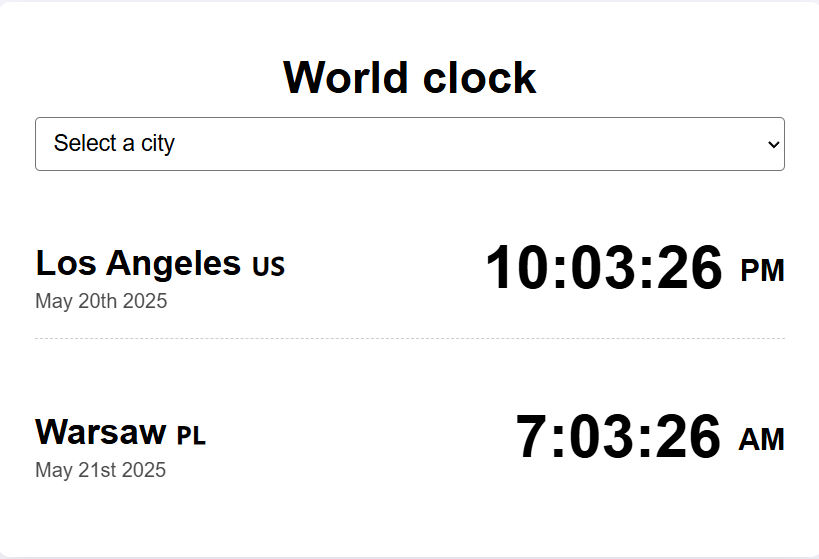Viewport: 819px width, 559px height.
Task: Click the Select a city placeholder text
Action: [114, 143]
